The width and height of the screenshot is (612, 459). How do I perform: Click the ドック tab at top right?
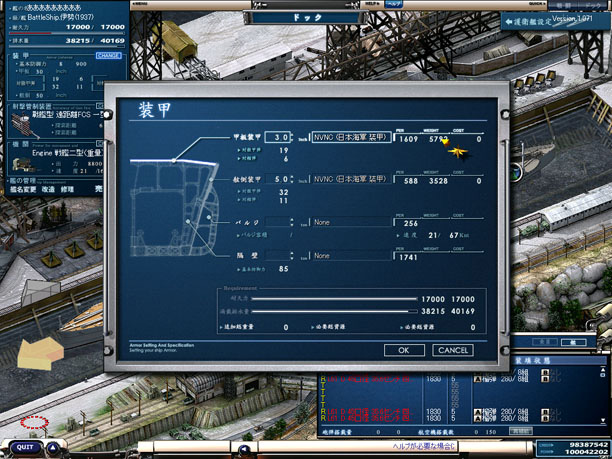click(593, 5)
